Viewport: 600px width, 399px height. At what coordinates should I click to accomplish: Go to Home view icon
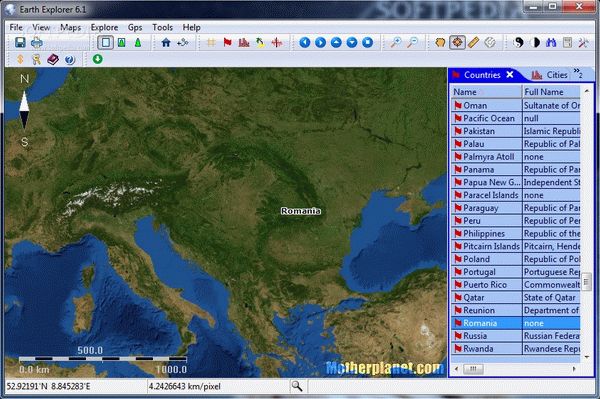[x=166, y=42]
